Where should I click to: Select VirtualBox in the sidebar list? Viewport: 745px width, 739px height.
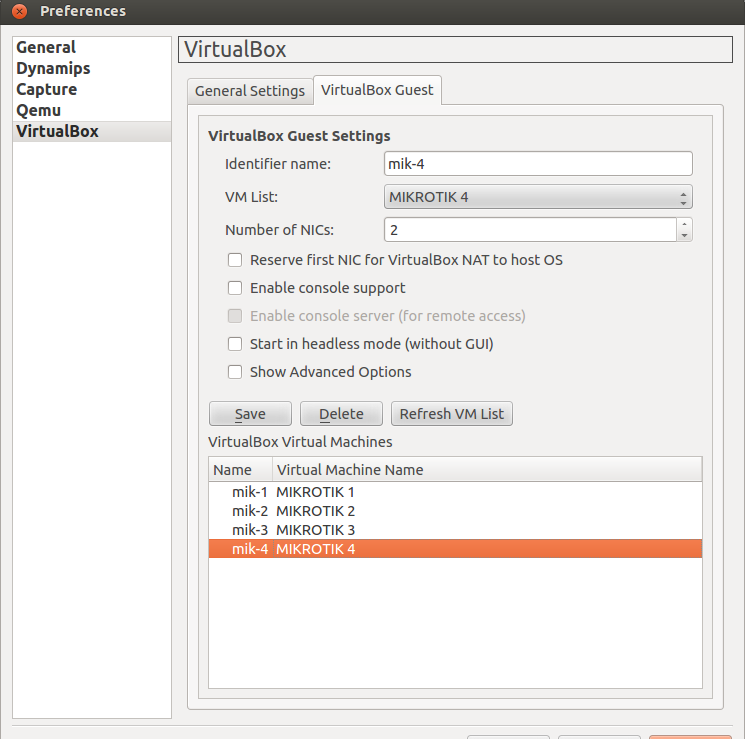point(91,131)
